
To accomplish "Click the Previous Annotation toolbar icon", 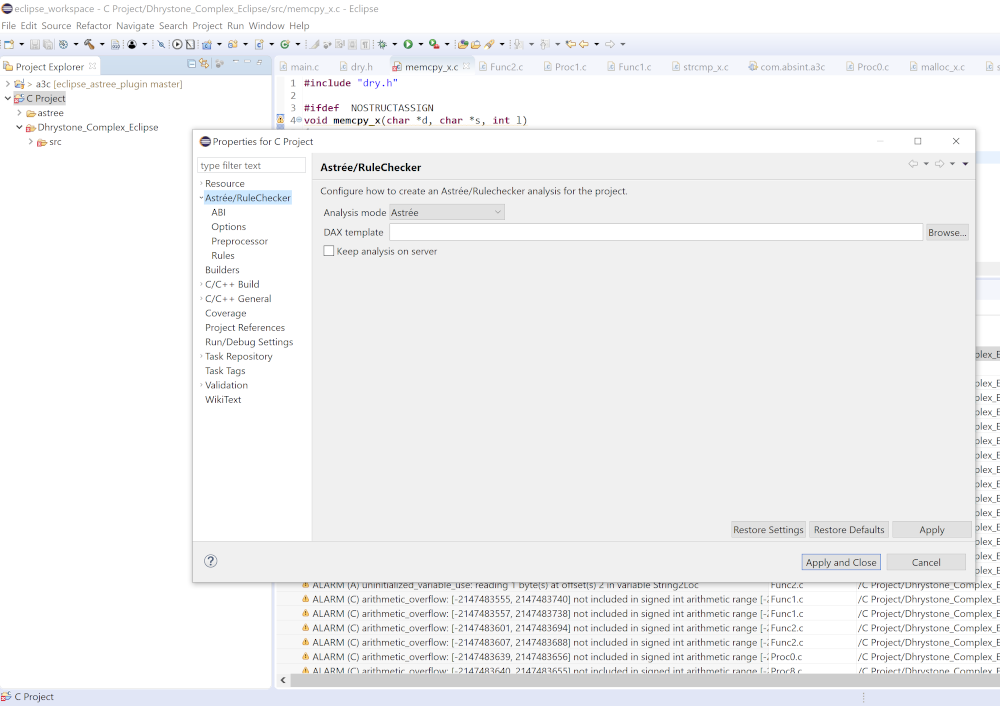I will click(x=544, y=44).
